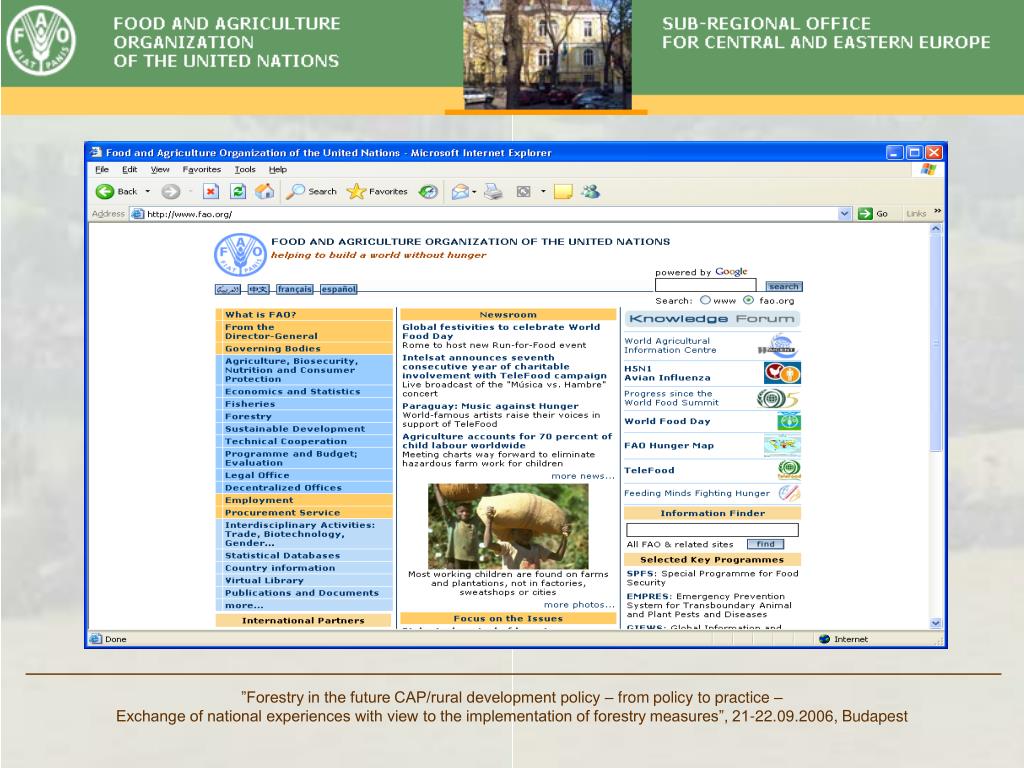Open the Forestry link in sidebar
Image resolution: width=1024 pixels, height=768 pixels.
click(x=248, y=416)
